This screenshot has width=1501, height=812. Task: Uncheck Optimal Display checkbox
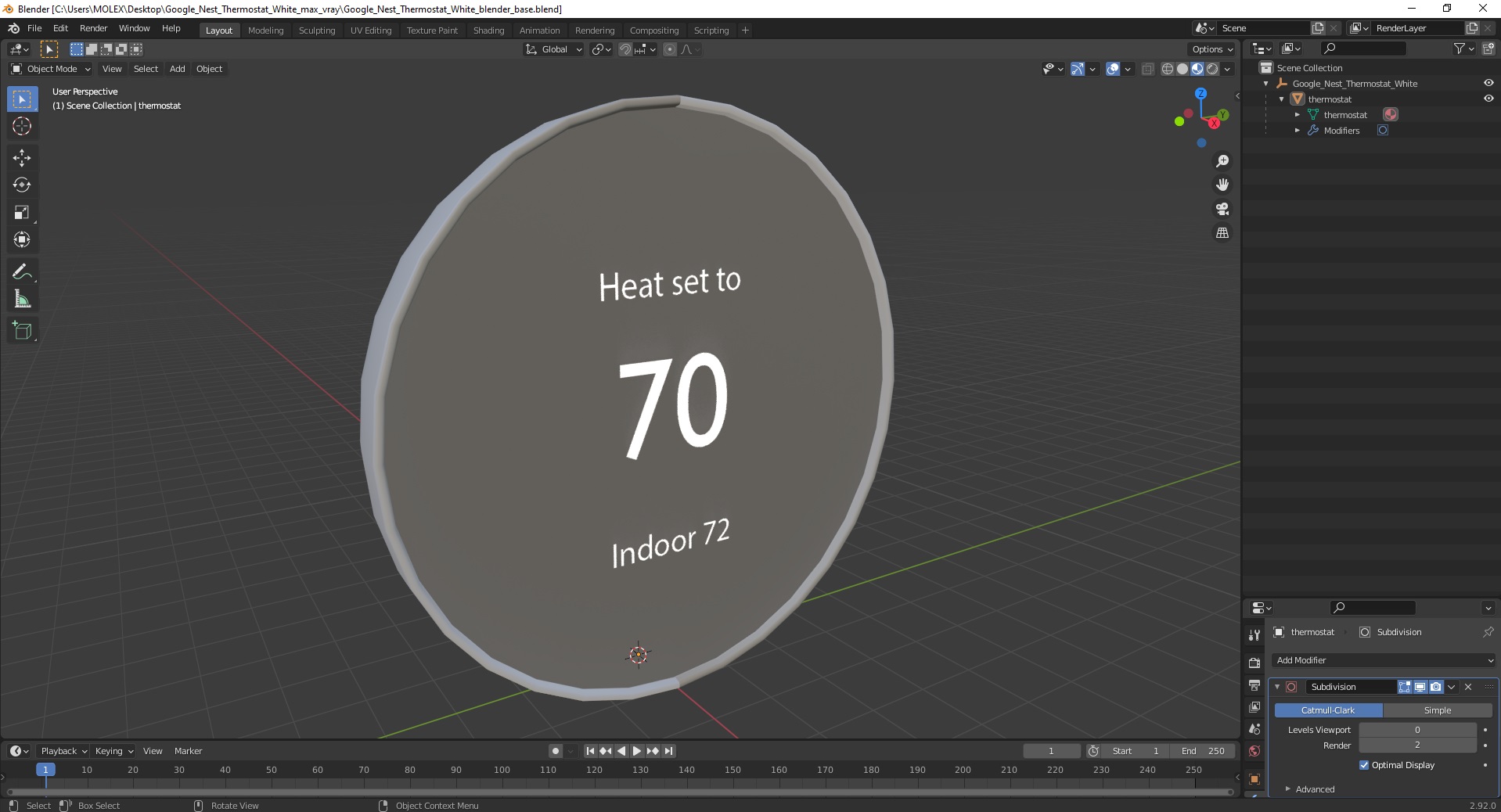(x=1364, y=765)
